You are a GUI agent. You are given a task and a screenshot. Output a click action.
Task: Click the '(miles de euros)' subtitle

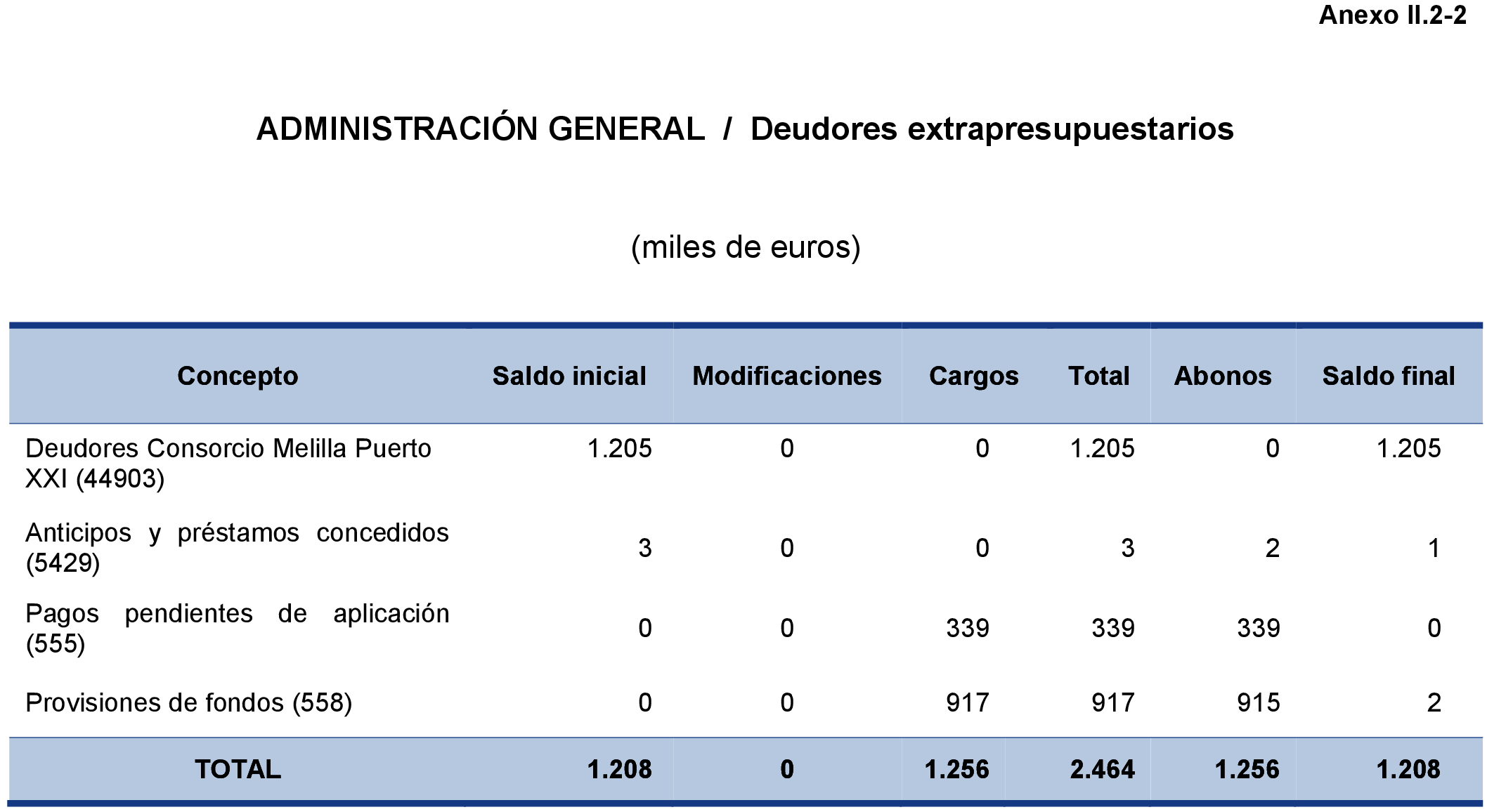pyautogui.click(x=746, y=247)
